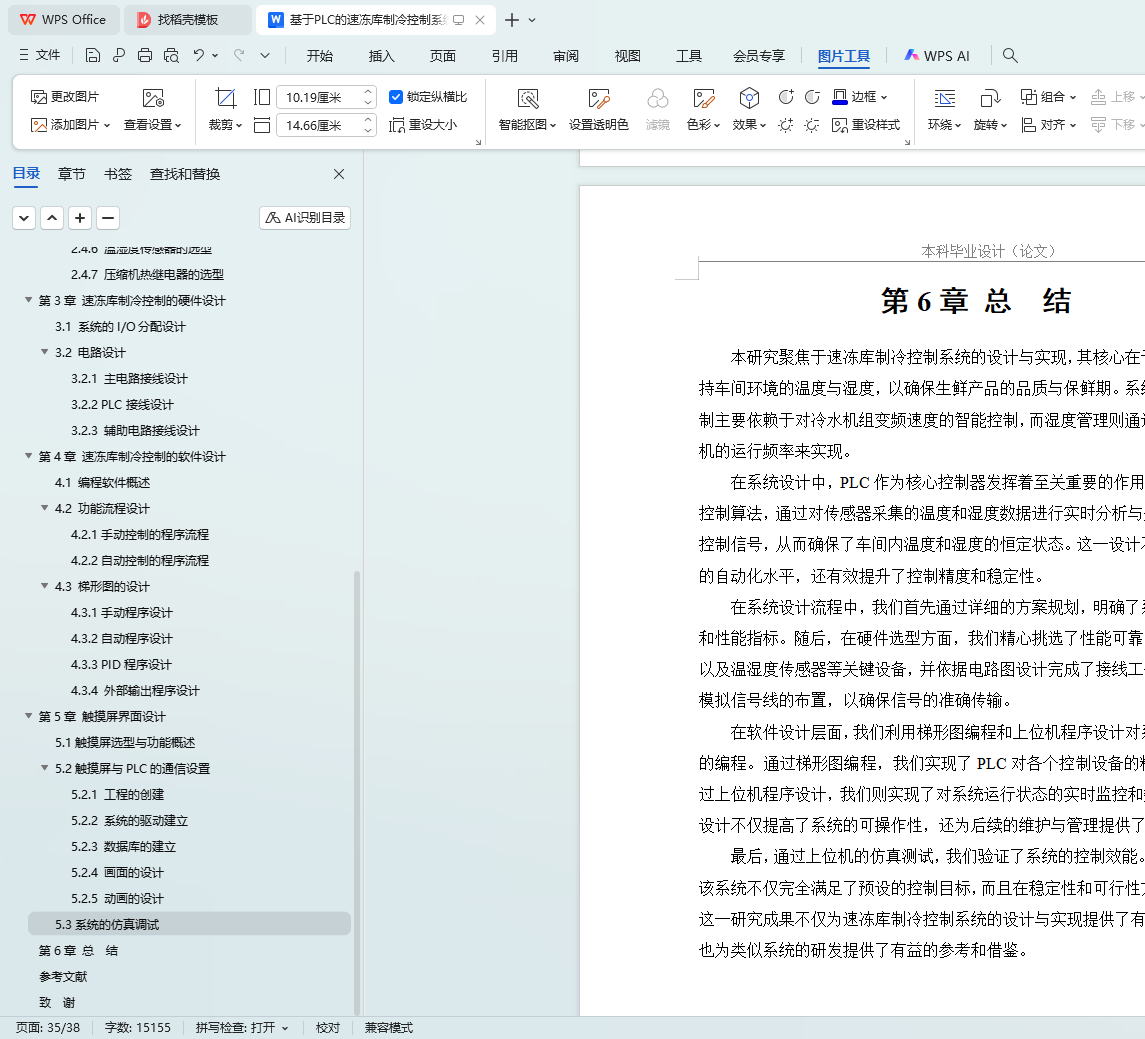Click the Print preview icon
Viewport: 1145px width, 1039px height.
point(172,55)
